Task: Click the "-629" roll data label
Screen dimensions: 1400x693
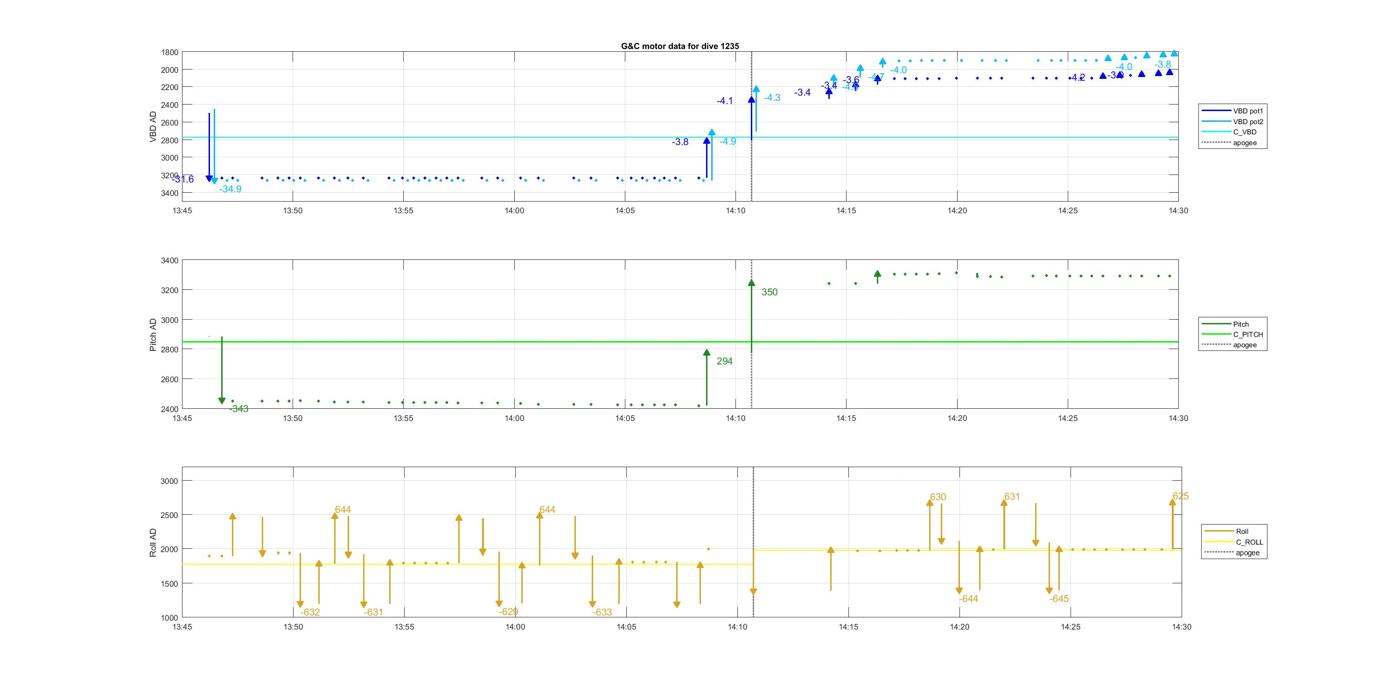Action: tap(508, 612)
